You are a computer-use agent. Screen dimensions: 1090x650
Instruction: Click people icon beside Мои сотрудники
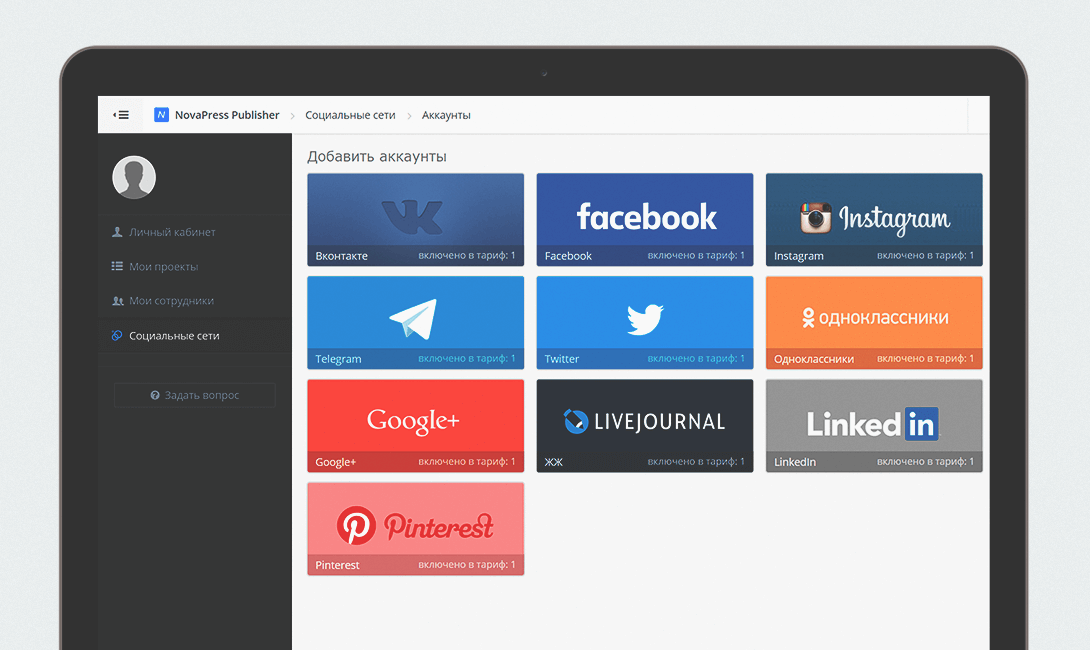tap(117, 301)
